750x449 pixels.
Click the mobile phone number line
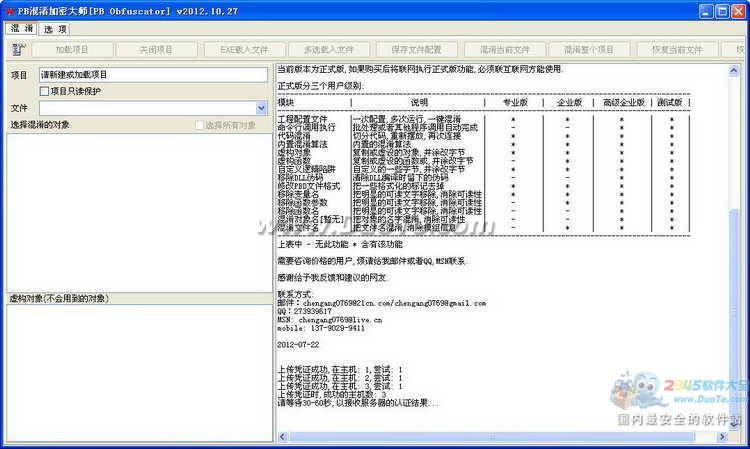click(x=321, y=328)
